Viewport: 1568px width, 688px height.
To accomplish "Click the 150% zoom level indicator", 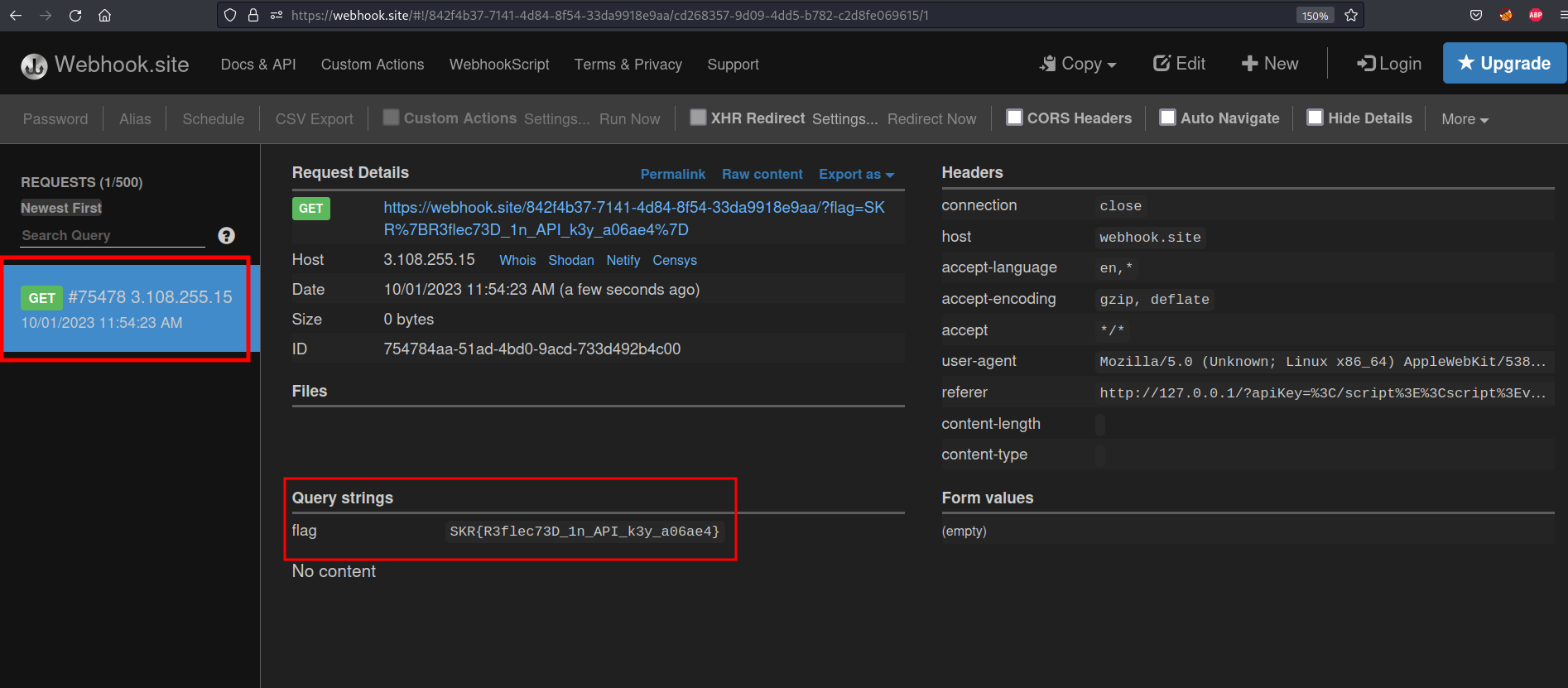I will point(1315,16).
